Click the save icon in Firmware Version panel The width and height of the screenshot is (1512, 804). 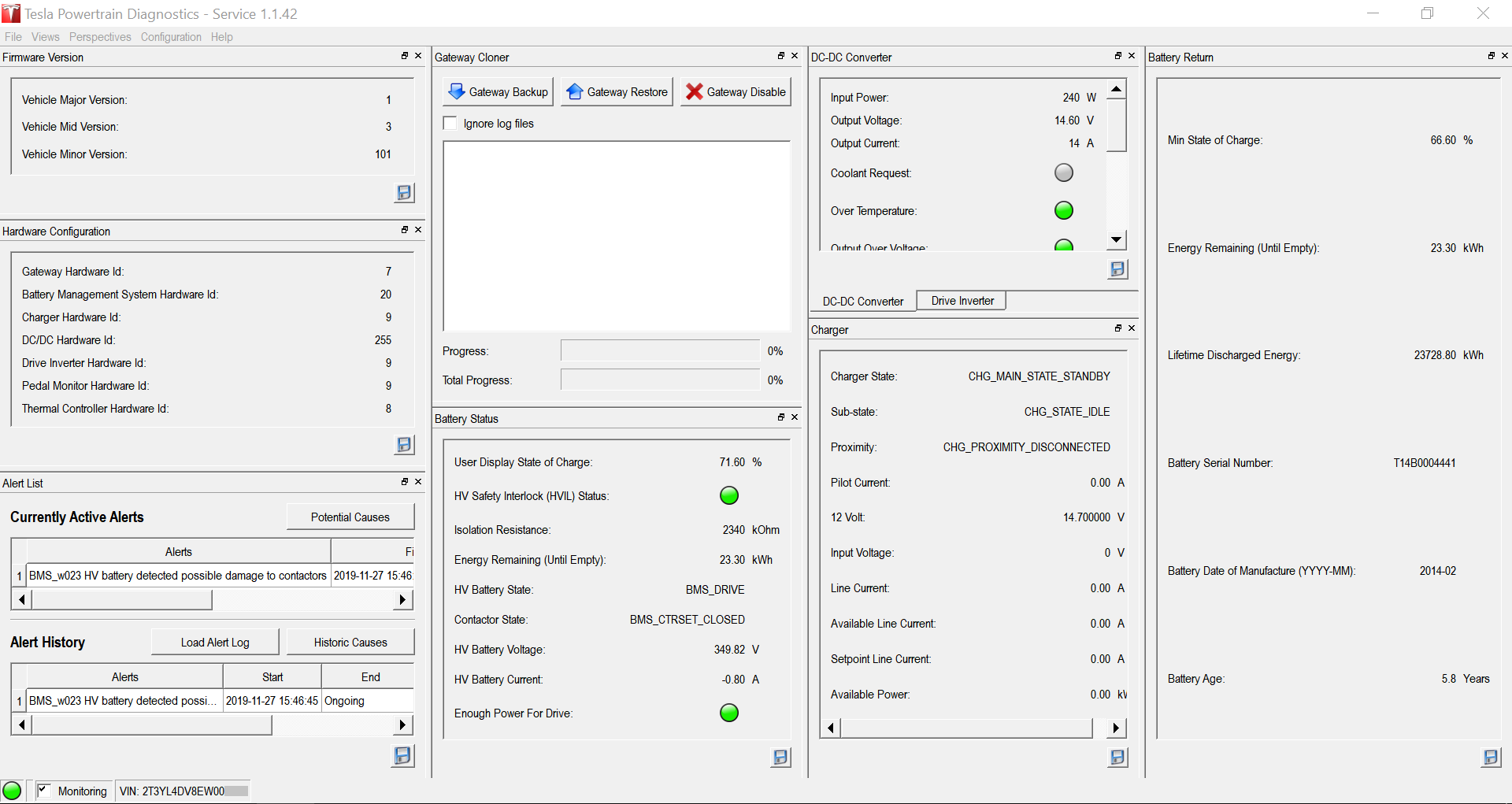(x=404, y=193)
